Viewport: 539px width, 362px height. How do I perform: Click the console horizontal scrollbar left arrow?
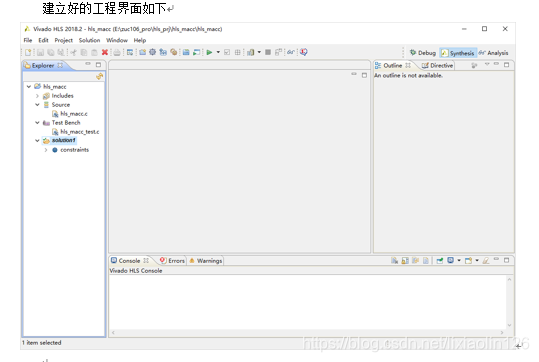pyautogui.click(x=113, y=332)
